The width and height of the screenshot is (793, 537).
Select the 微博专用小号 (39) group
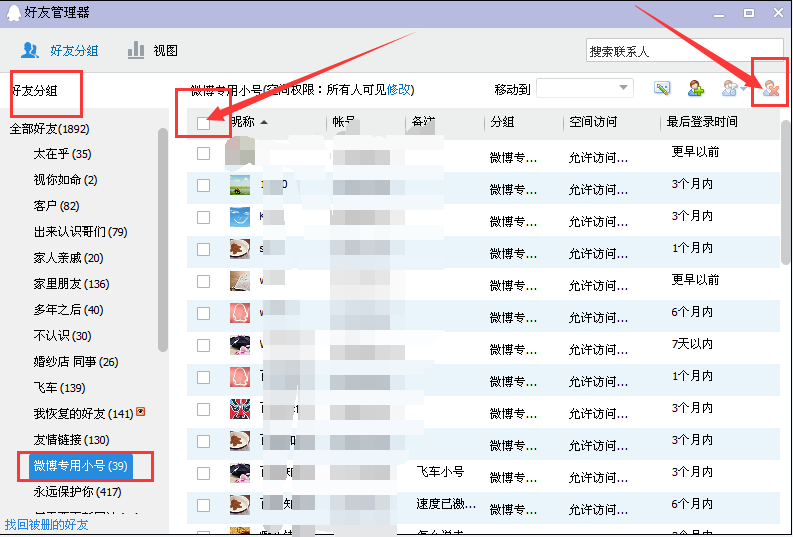(x=81, y=466)
